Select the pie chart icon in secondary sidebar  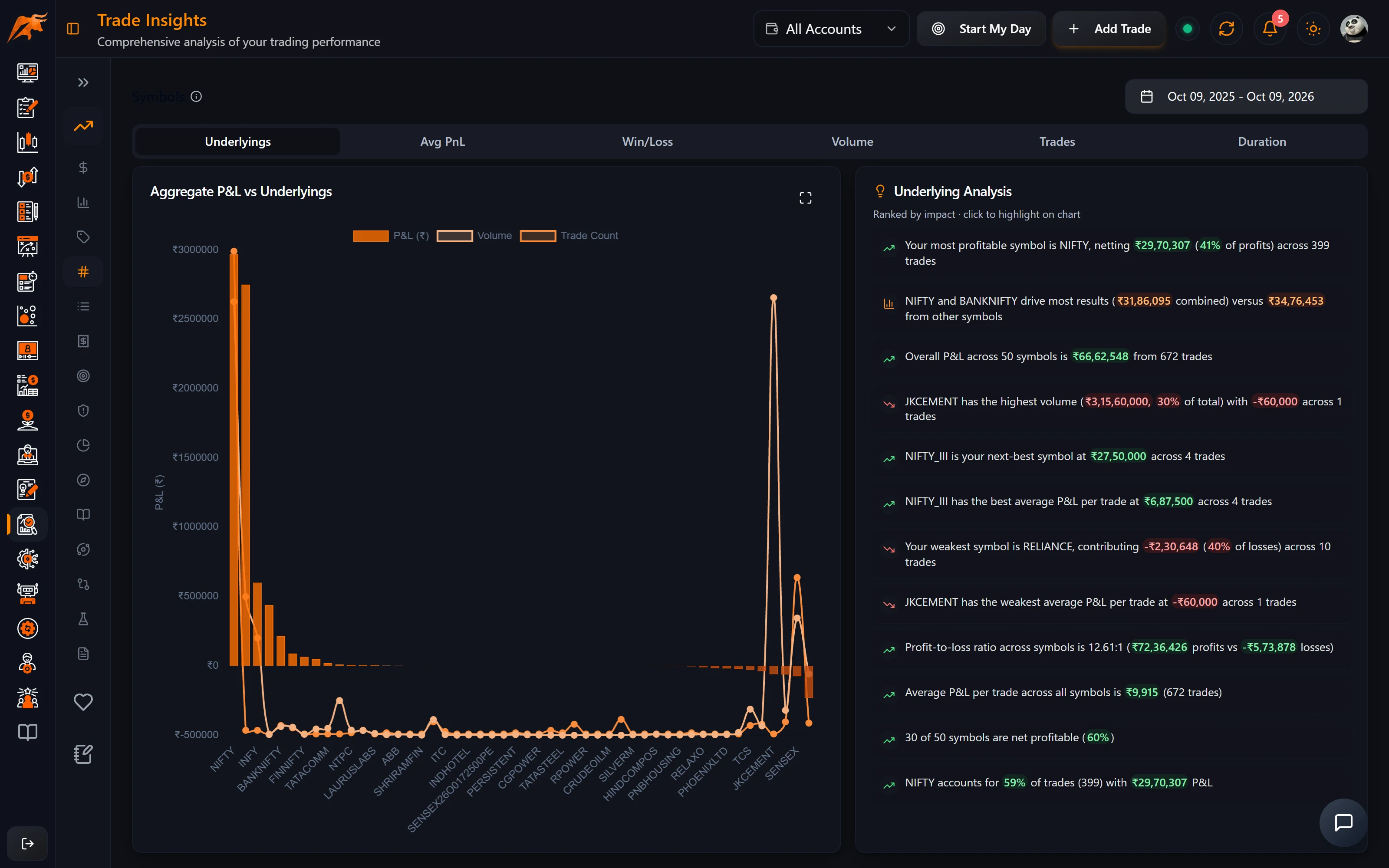coord(83,445)
